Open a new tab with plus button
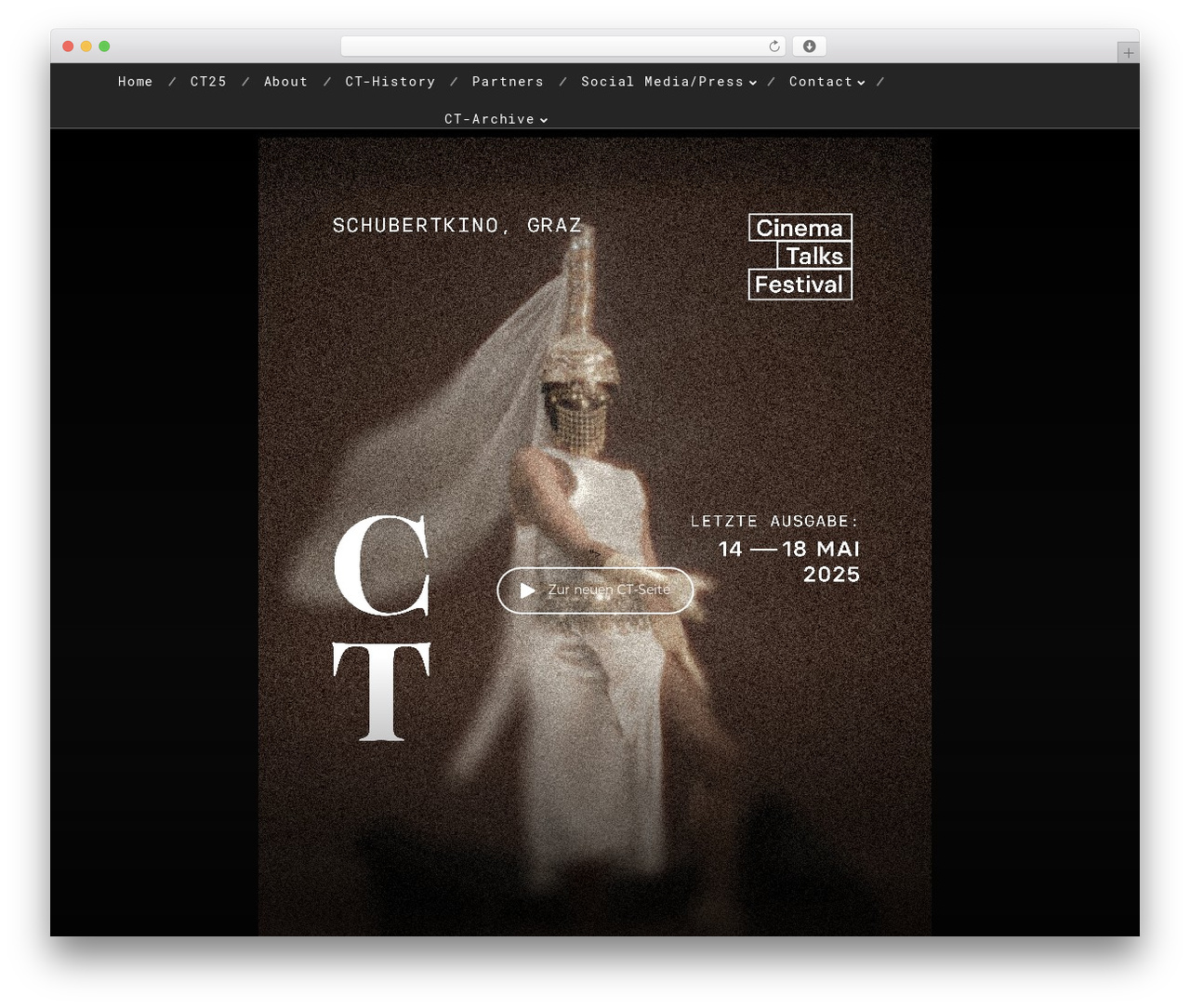 pos(1128,53)
